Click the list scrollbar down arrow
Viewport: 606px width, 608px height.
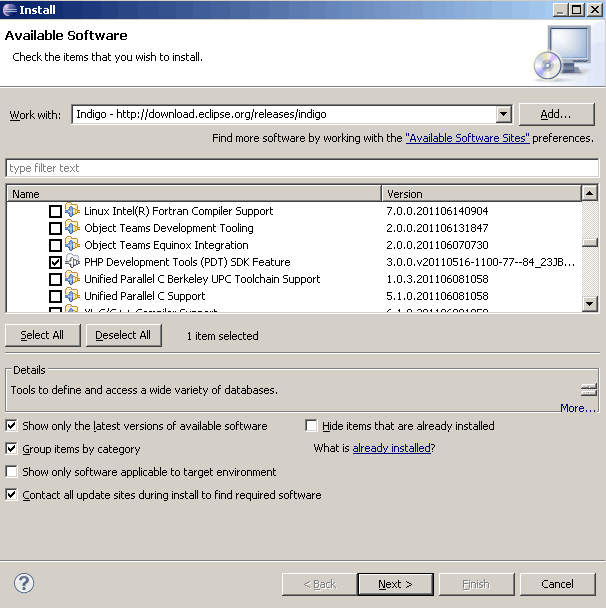589,304
